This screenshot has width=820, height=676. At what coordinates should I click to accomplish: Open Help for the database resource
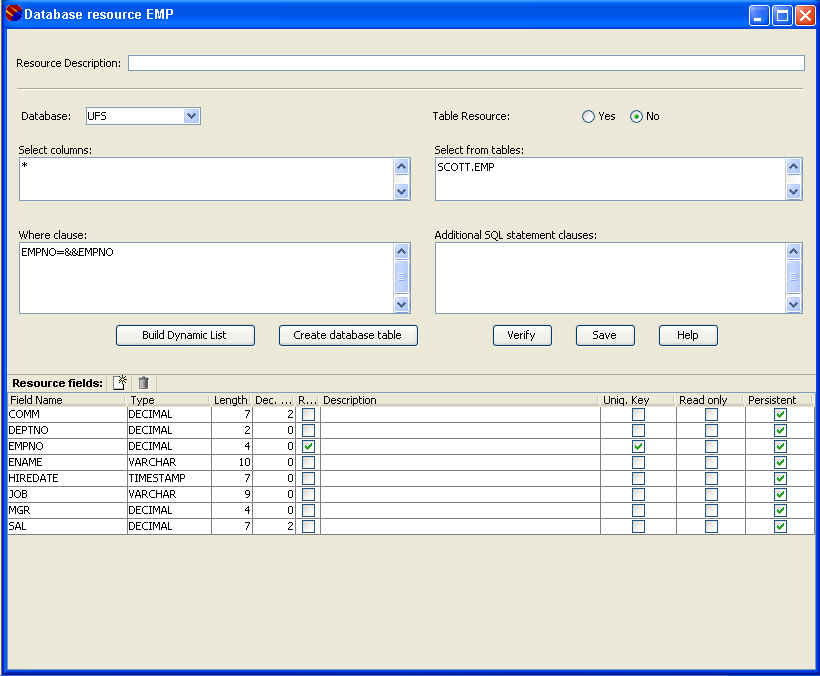pos(687,335)
